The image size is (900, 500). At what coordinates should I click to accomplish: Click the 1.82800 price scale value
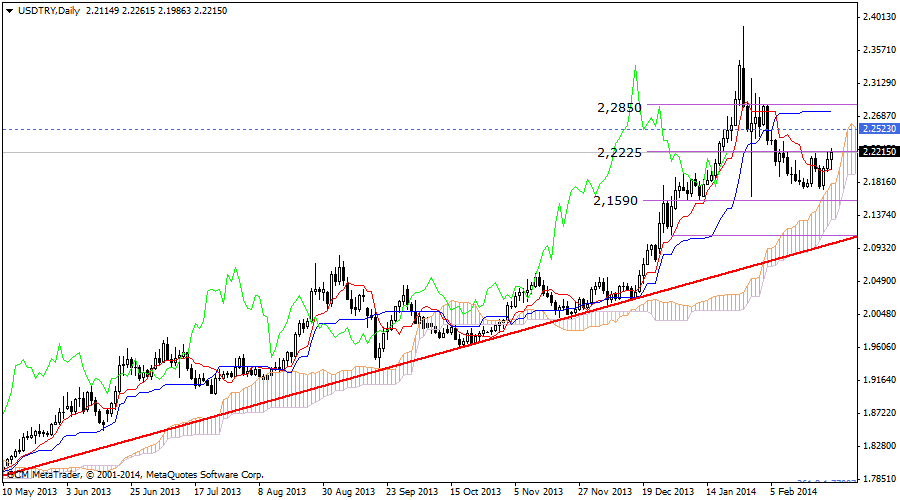point(879,445)
